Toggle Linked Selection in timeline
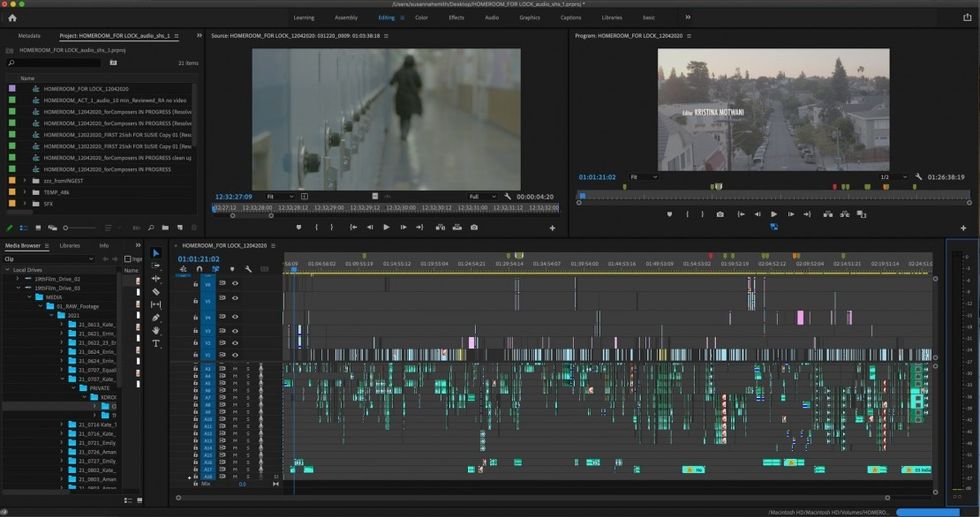 click(x=216, y=269)
